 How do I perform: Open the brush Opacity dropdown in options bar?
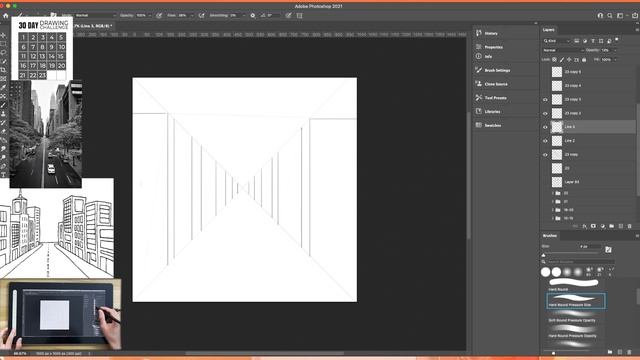click(149, 16)
